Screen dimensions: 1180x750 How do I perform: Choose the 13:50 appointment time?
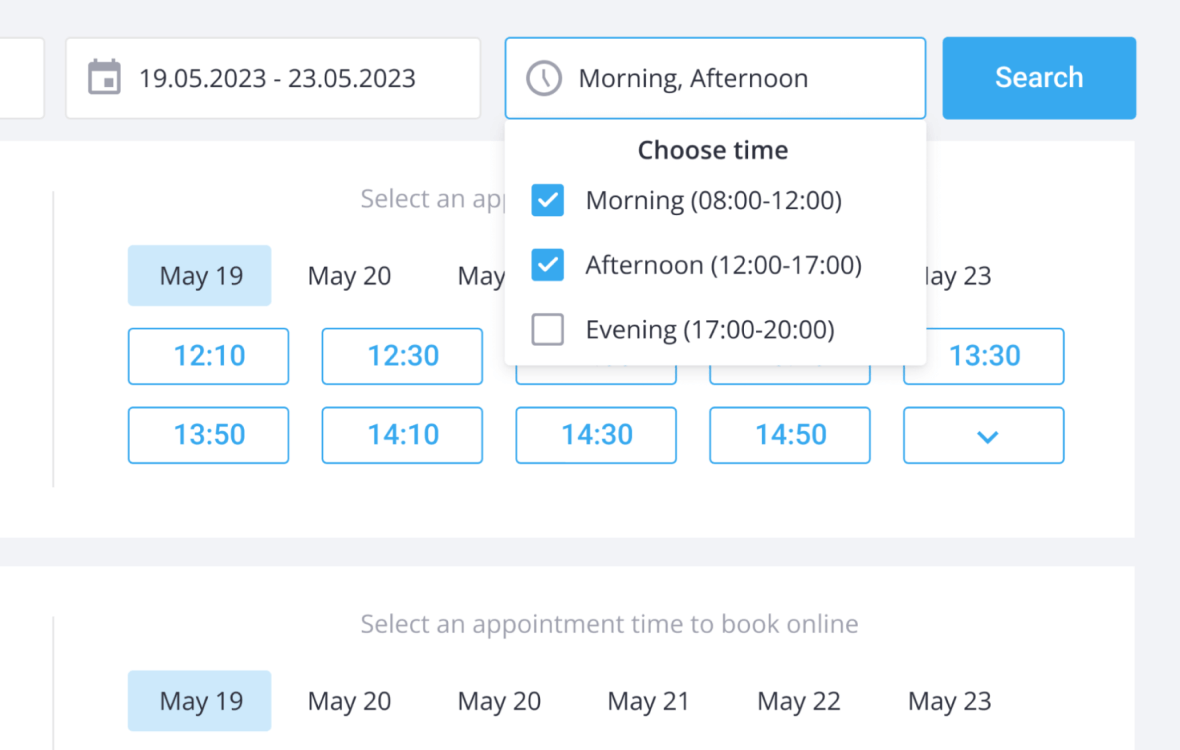208,436
